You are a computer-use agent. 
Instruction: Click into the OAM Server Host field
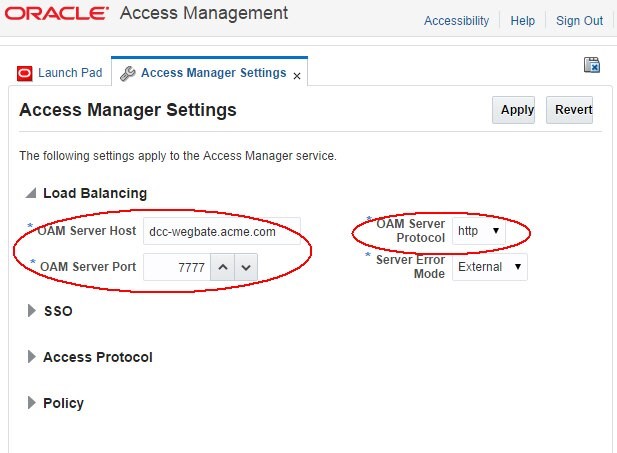tap(221, 231)
